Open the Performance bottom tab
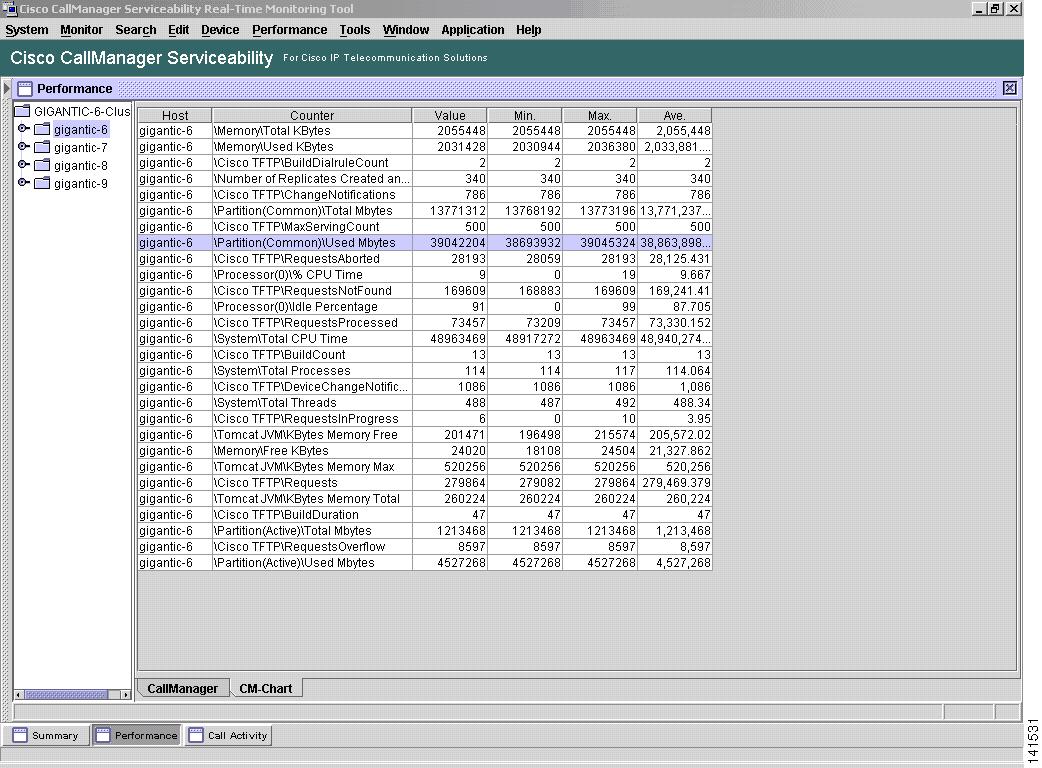Screen dimensions: 1042x768 (x=137, y=735)
